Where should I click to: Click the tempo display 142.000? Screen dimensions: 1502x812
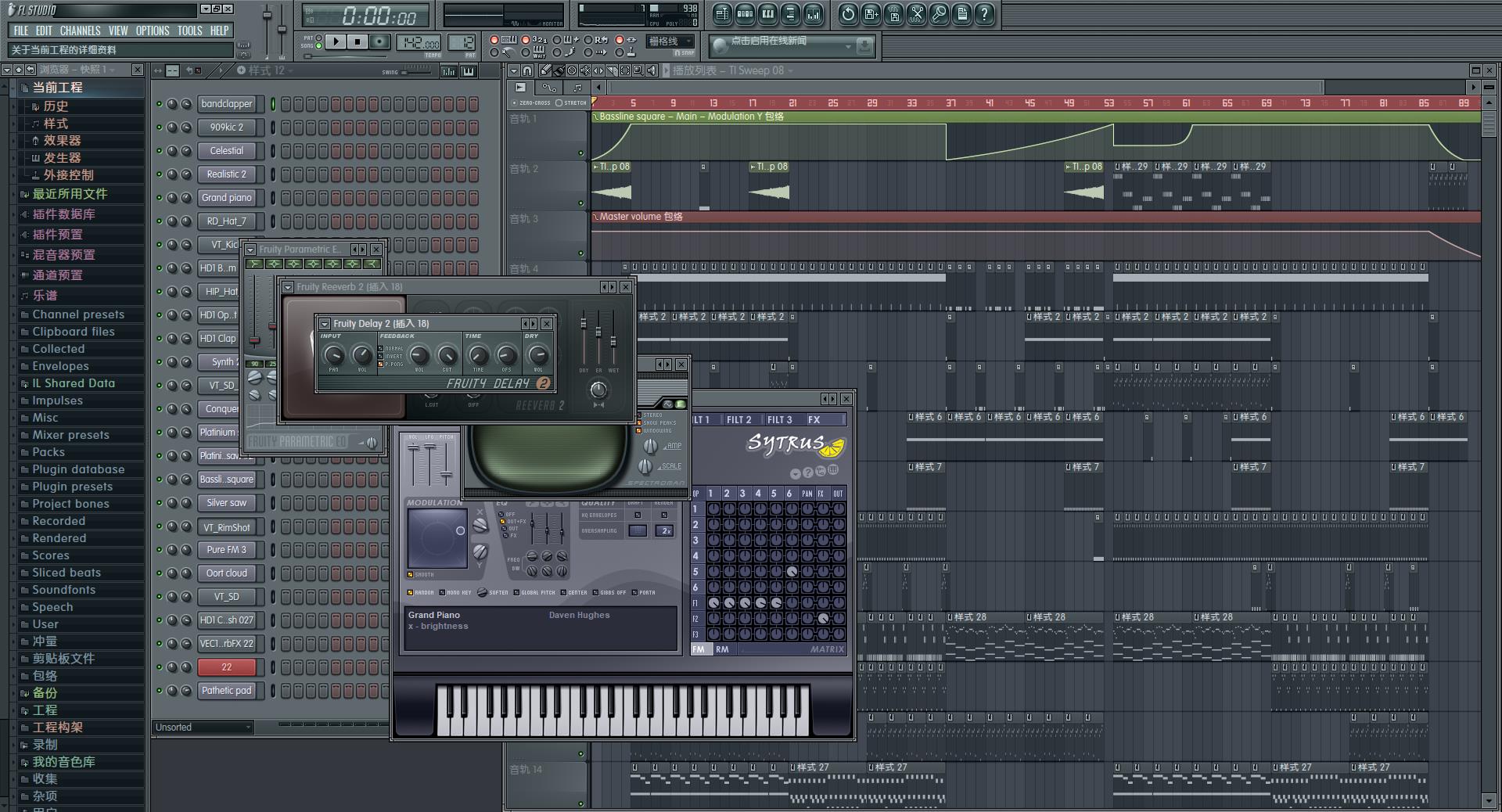[419, 43]
